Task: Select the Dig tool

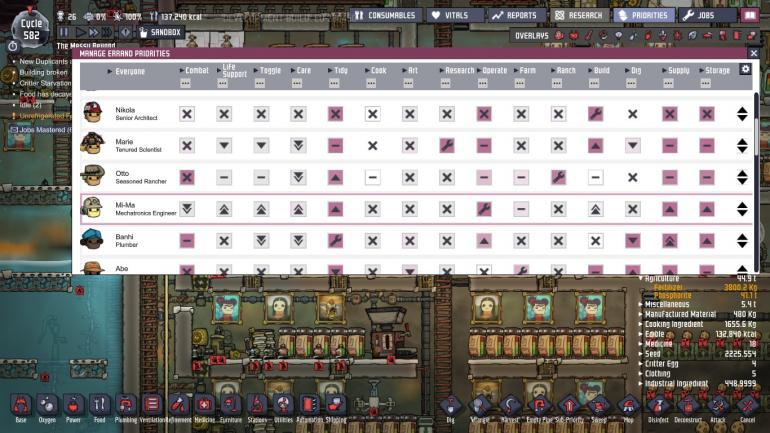Action: (450, 408)
